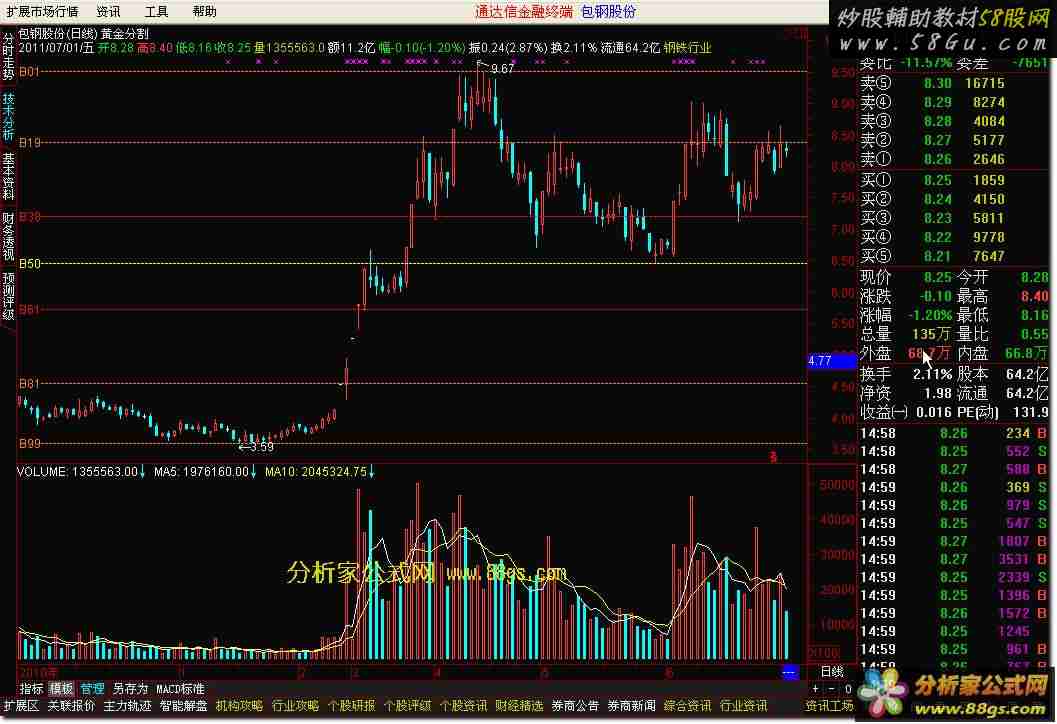Screen dimensions: 1057x724
Task: Click the 日线 period selector
Action: (x=832, y=671)
